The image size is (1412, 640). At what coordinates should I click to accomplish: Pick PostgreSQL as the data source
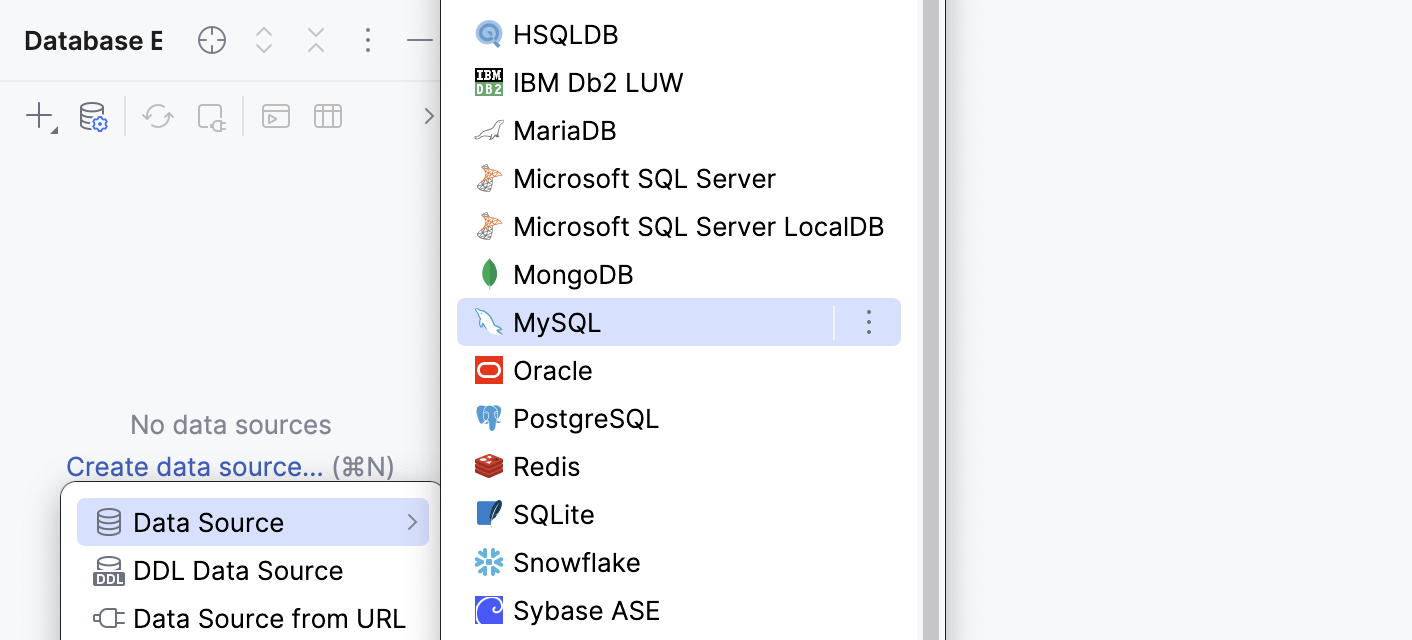pyautogui.click(x=586, y=418)
